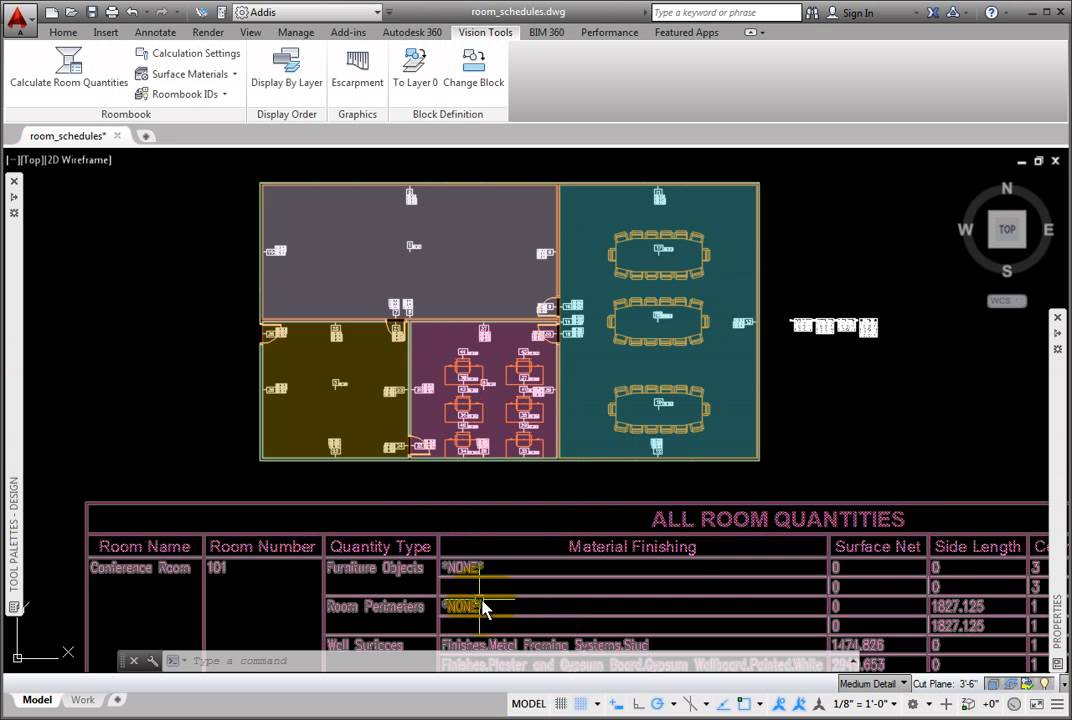
Task: Click the MODEL space button in status bar
Action: 529,704
